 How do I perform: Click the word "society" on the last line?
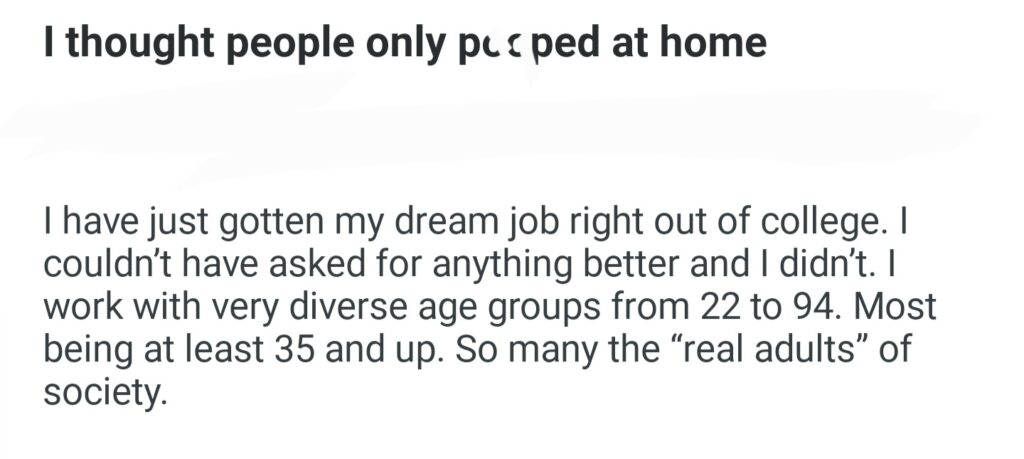(100, 392)
